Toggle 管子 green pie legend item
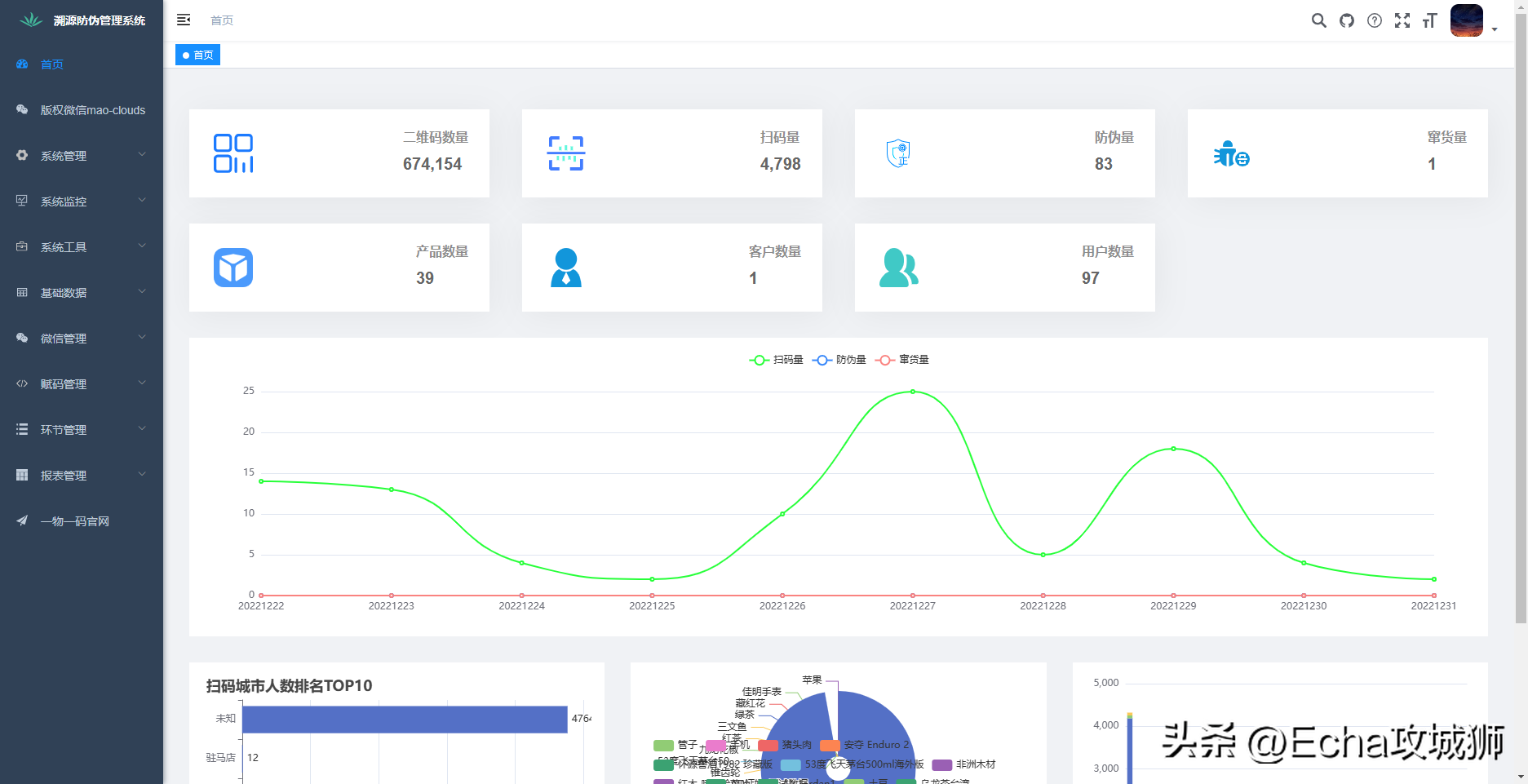The width and height of the screenshot is (1528, 784). coord(675,745)
